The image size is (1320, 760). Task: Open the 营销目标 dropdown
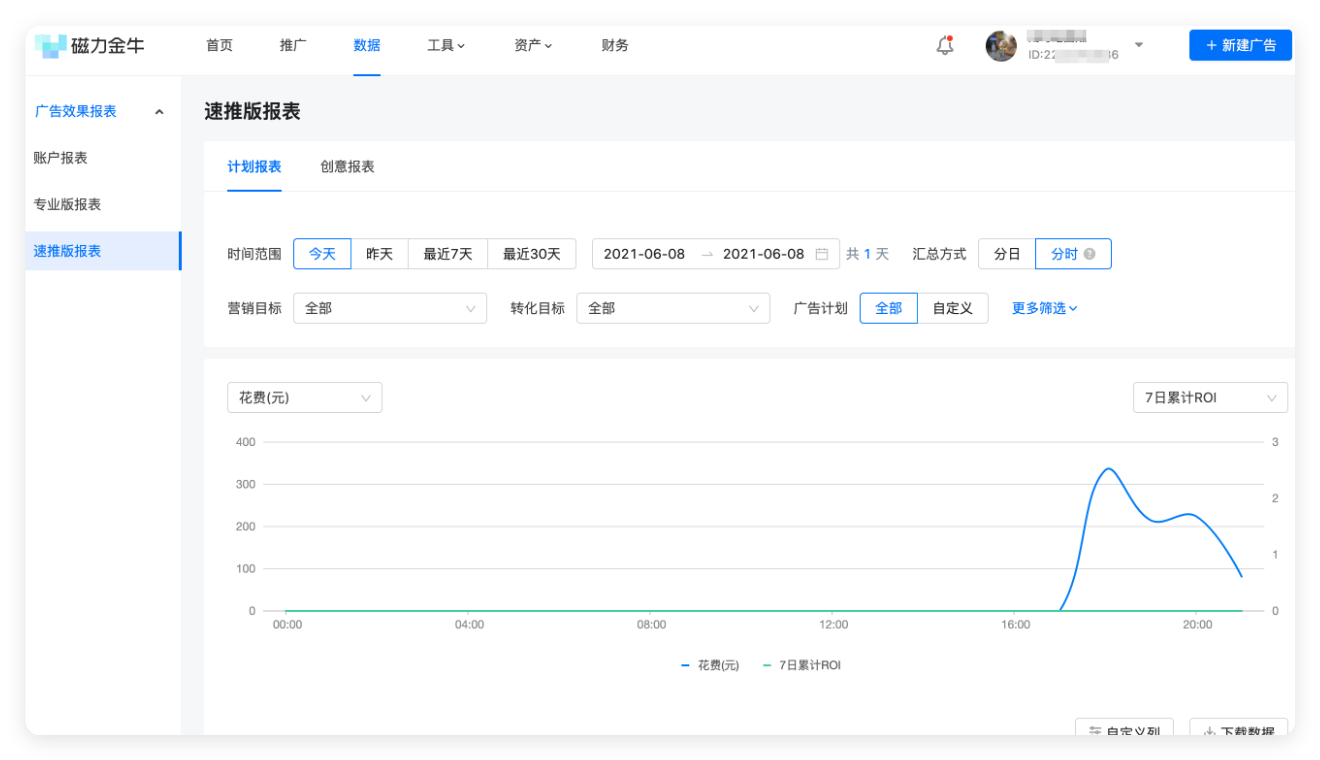(x=390, y=308)
